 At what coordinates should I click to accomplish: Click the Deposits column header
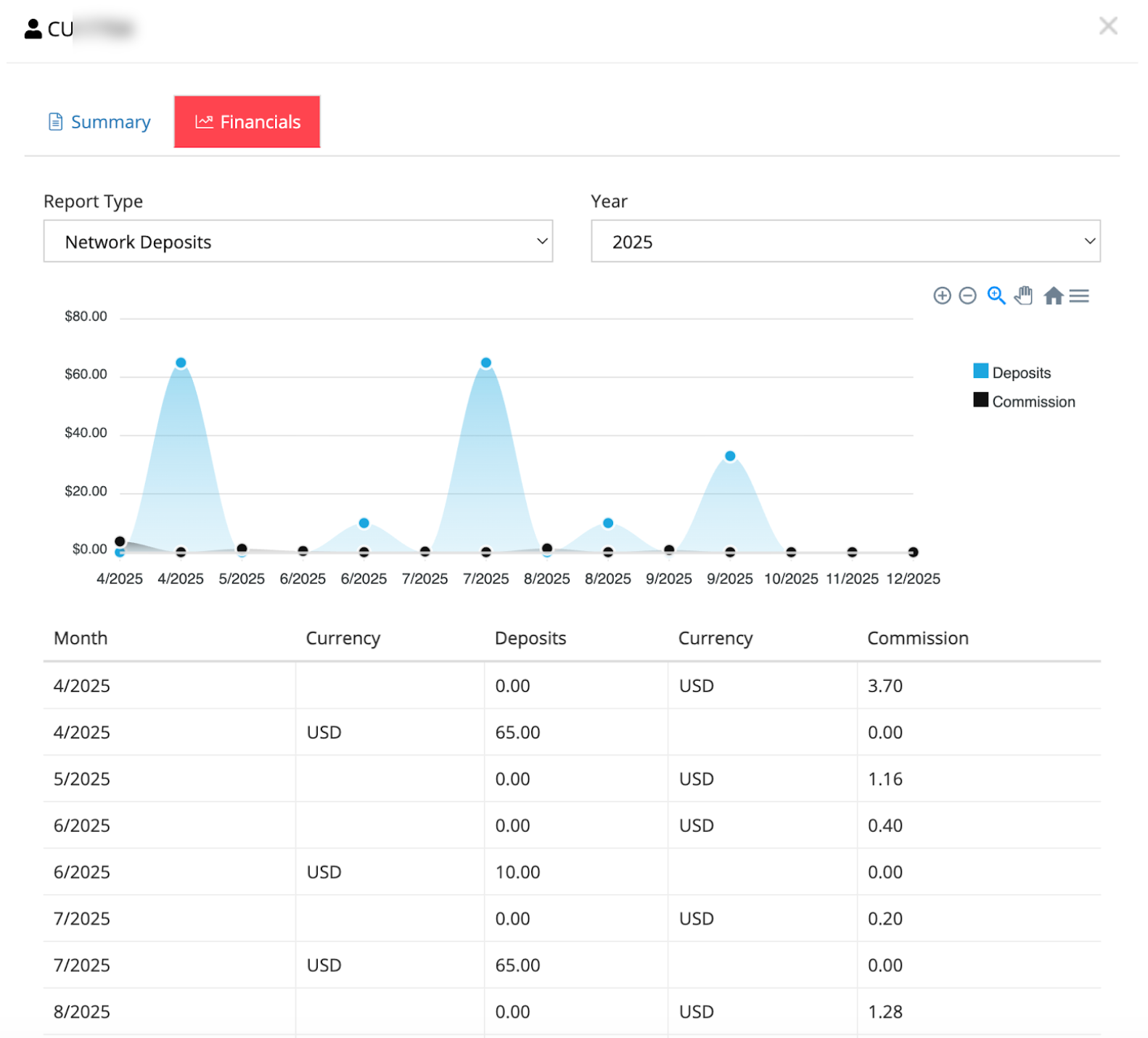[530, 638]
